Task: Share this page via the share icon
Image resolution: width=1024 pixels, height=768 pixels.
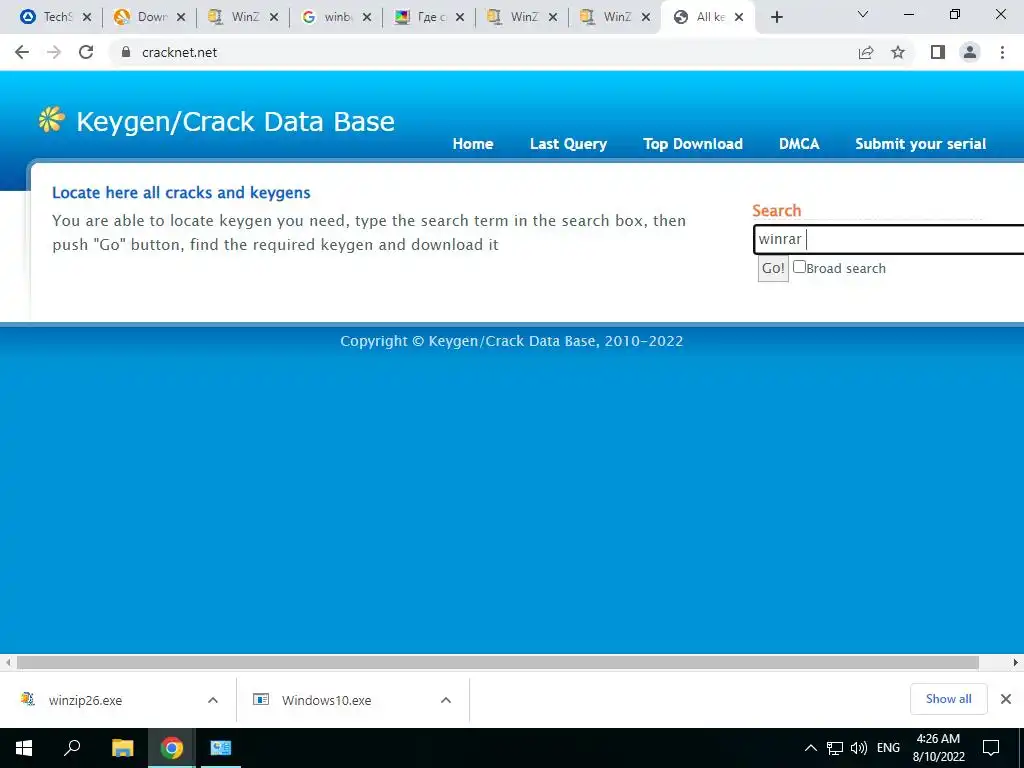Action: coord(866,52)
